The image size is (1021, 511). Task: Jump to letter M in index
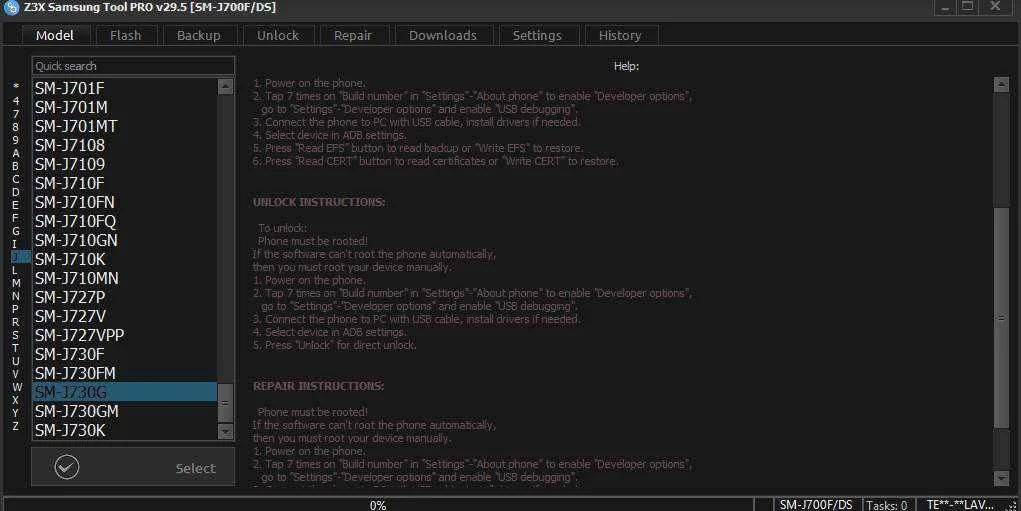16,283
